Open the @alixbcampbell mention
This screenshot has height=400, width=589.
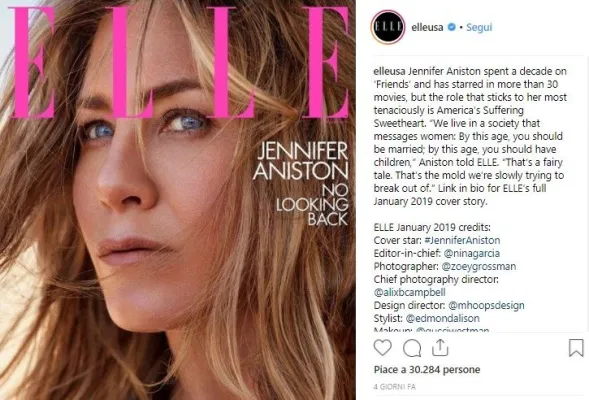pyautogui.click(x=409, y=292)
